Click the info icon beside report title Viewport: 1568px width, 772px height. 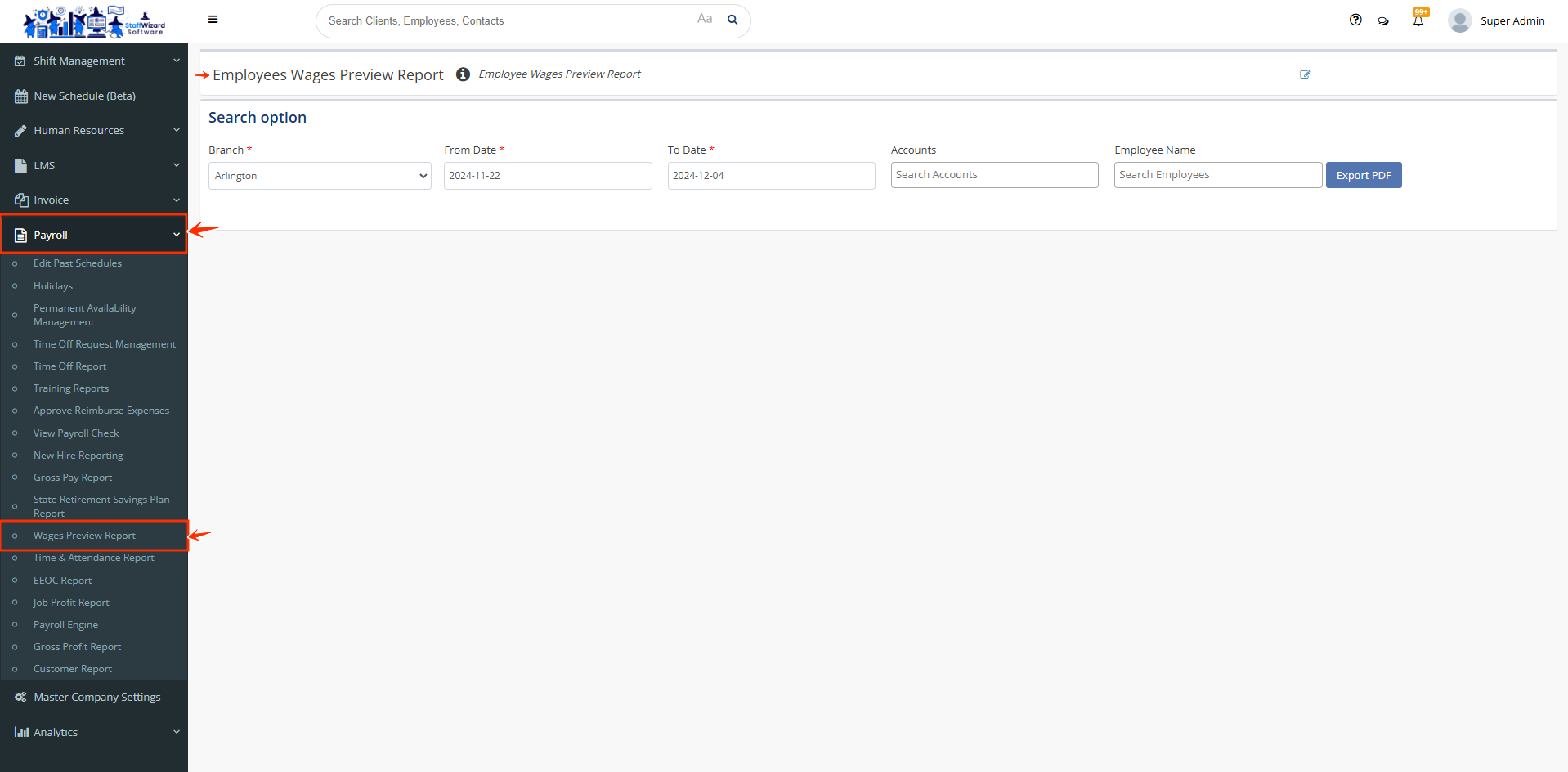click(x=463, y=74)
